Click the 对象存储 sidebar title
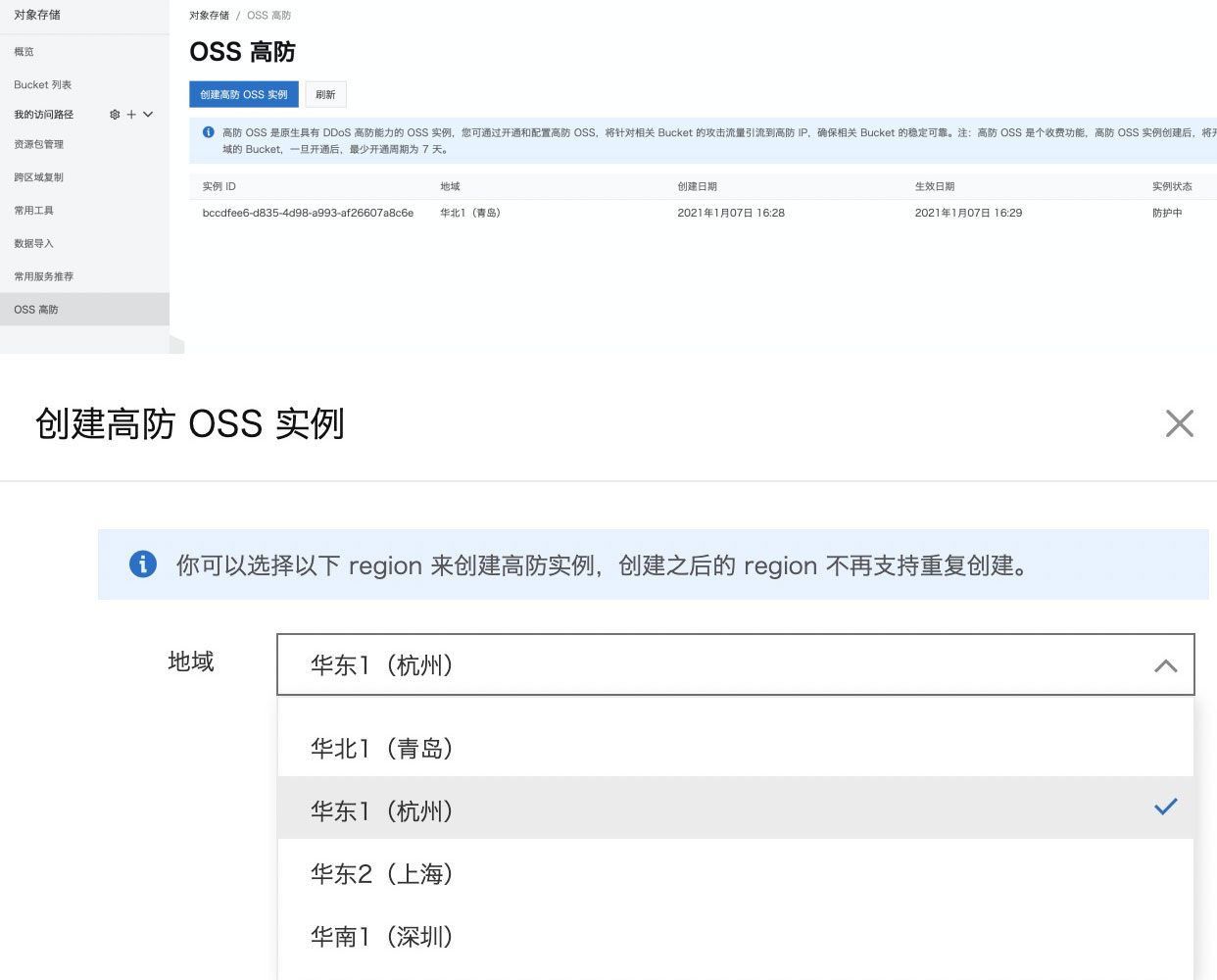Screen dimensions: 1217x980 [37, 15]
